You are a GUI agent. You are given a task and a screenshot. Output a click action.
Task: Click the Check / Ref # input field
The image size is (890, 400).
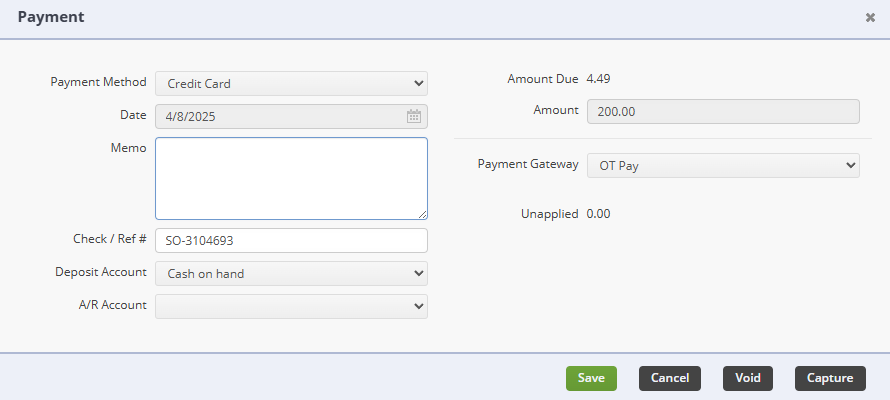(x=291, y=241)
